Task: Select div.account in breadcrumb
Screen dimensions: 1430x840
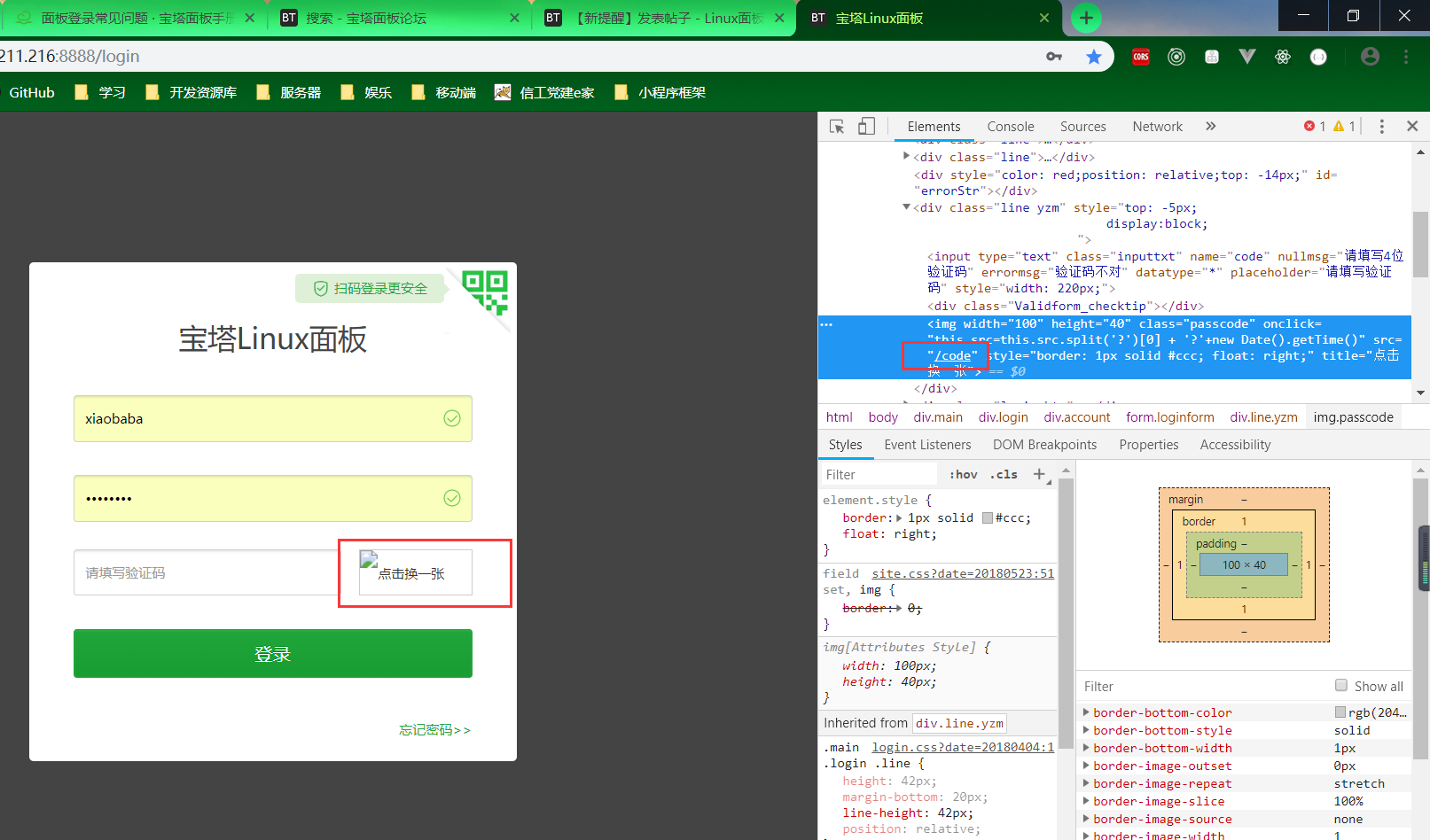Action: [x=1077, y=417]
